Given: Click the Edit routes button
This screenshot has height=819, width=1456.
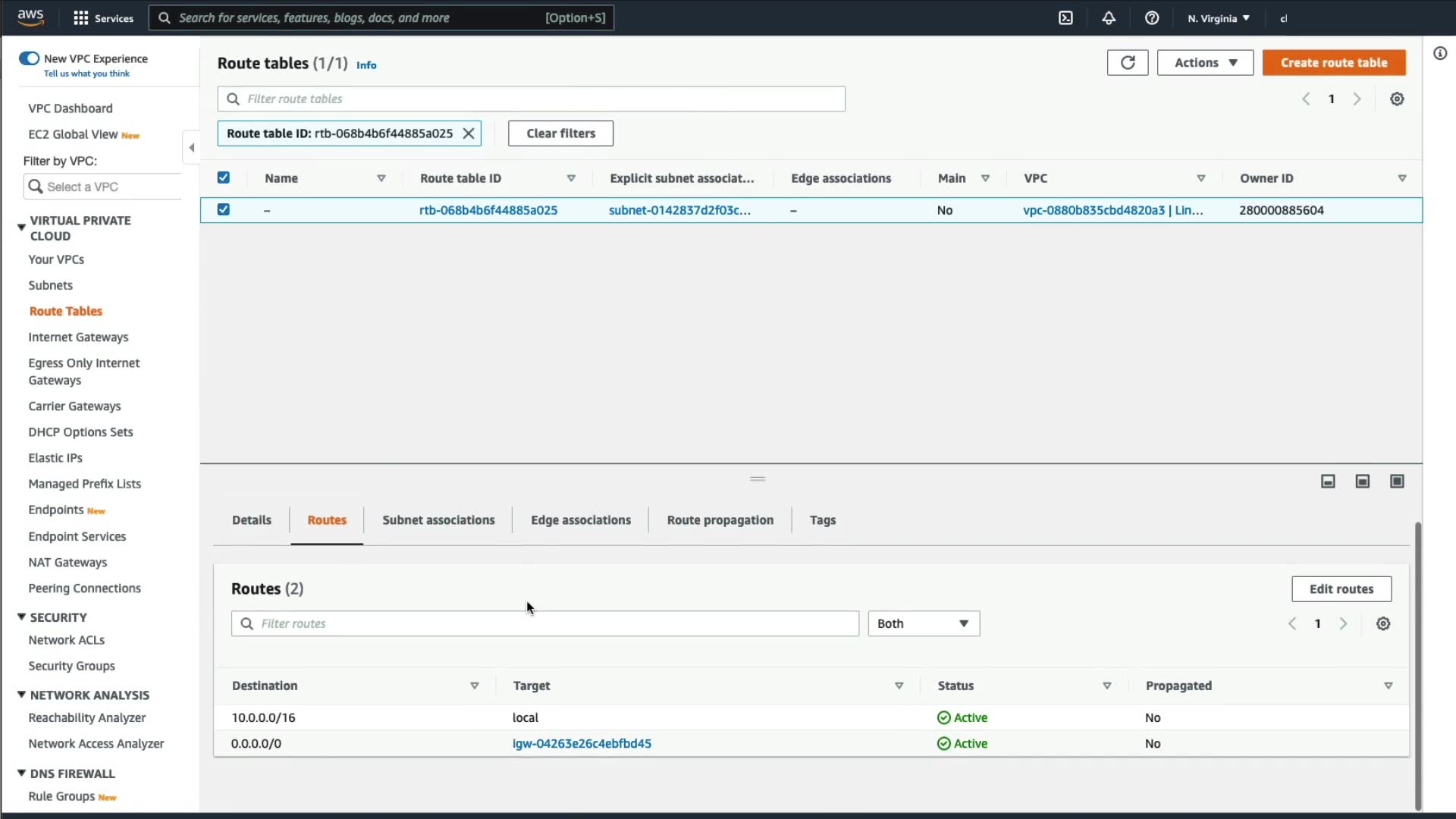Looking at the screenshot, I should [x=1341, y=589].
